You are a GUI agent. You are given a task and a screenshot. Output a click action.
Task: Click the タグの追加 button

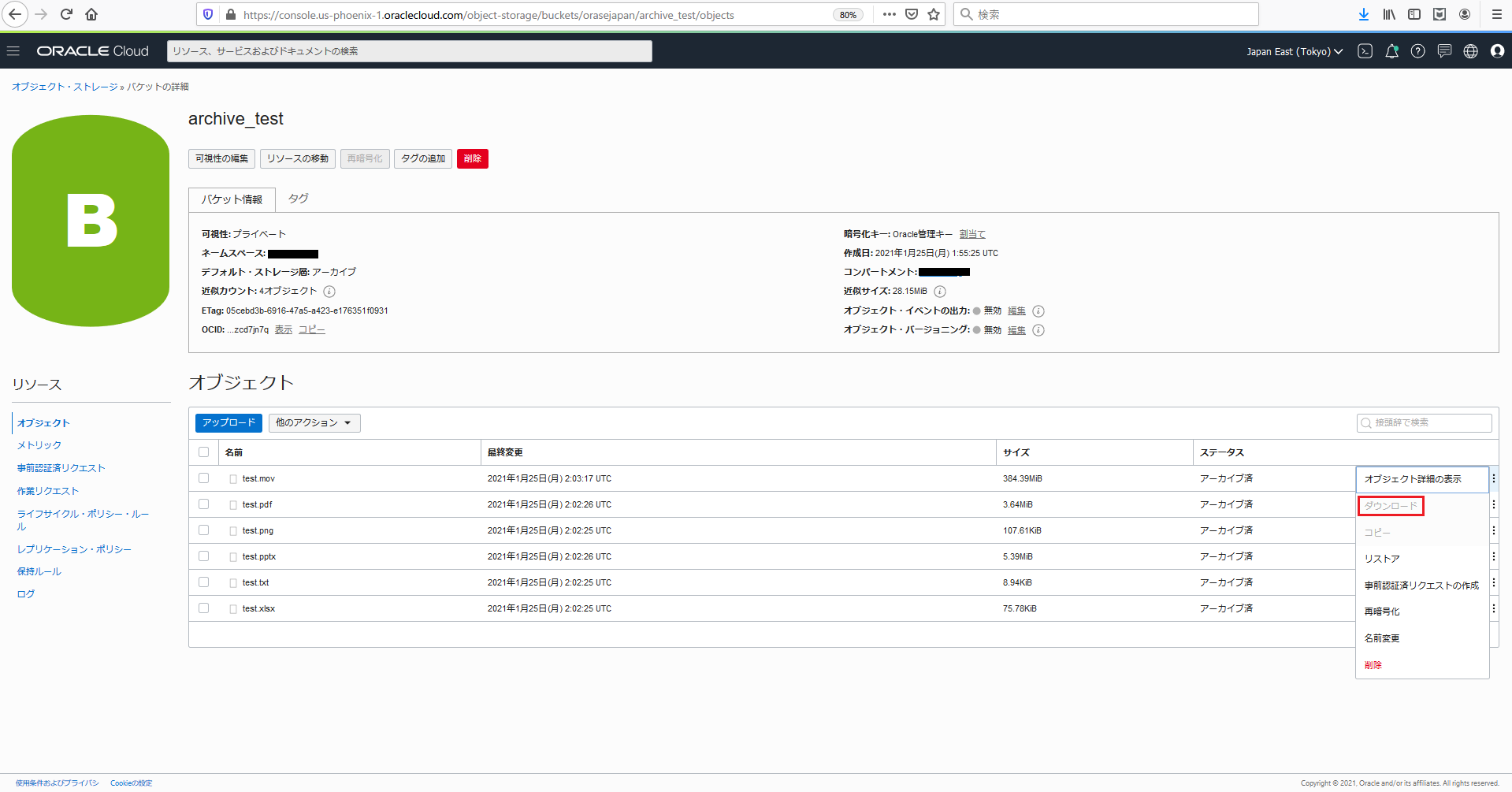(x=423, y=158)
